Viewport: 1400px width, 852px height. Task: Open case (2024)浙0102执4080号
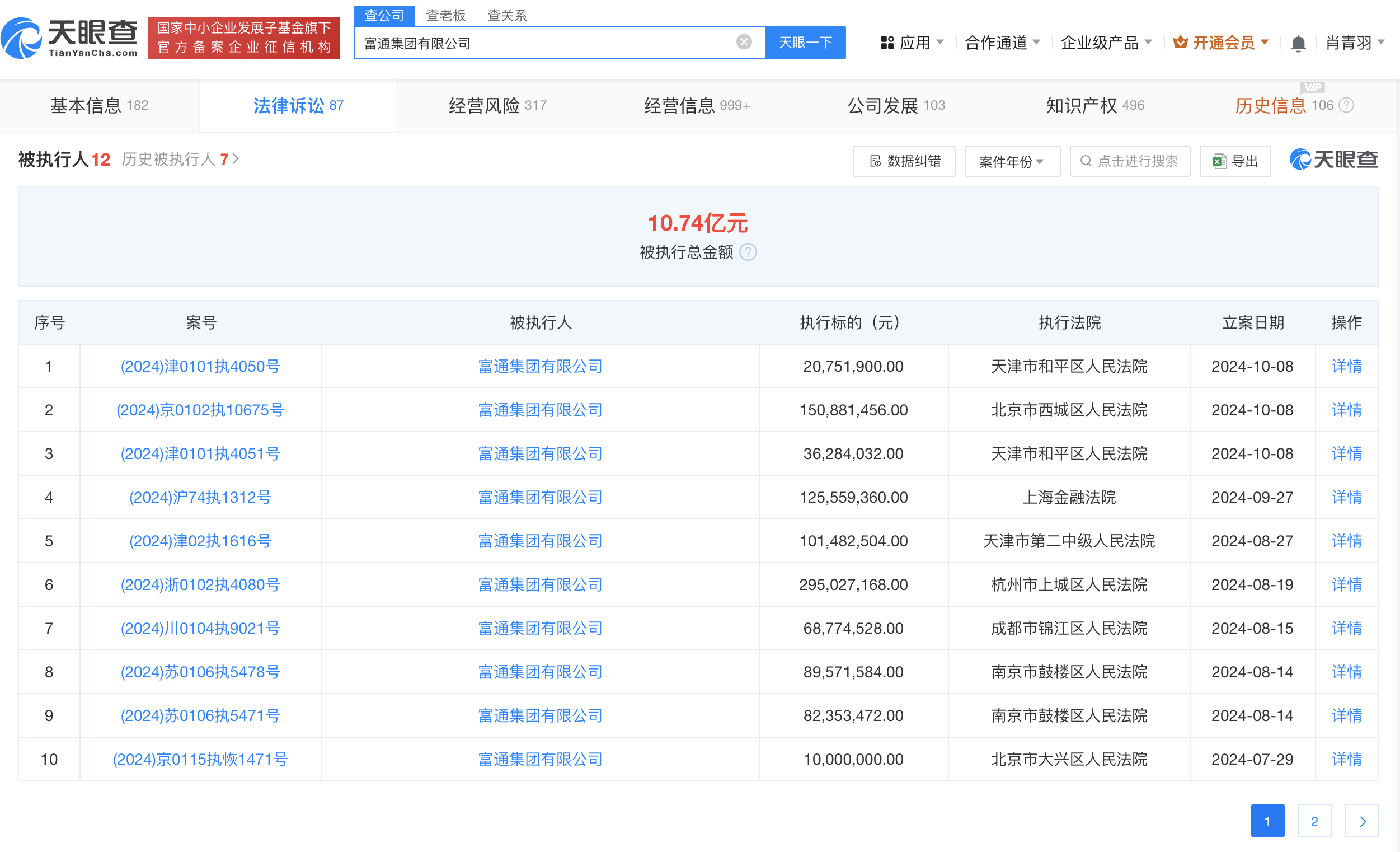click(x=200, y=585)
